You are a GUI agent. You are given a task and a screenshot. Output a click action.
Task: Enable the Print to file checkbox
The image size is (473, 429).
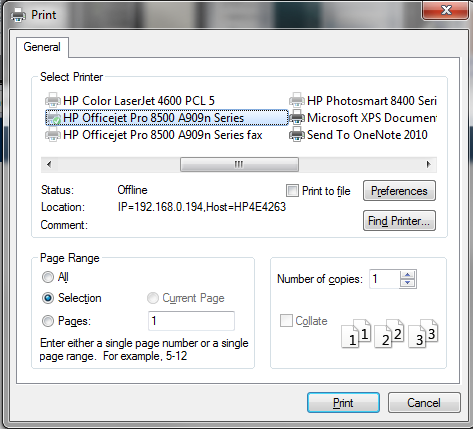(x=292, y=191)
